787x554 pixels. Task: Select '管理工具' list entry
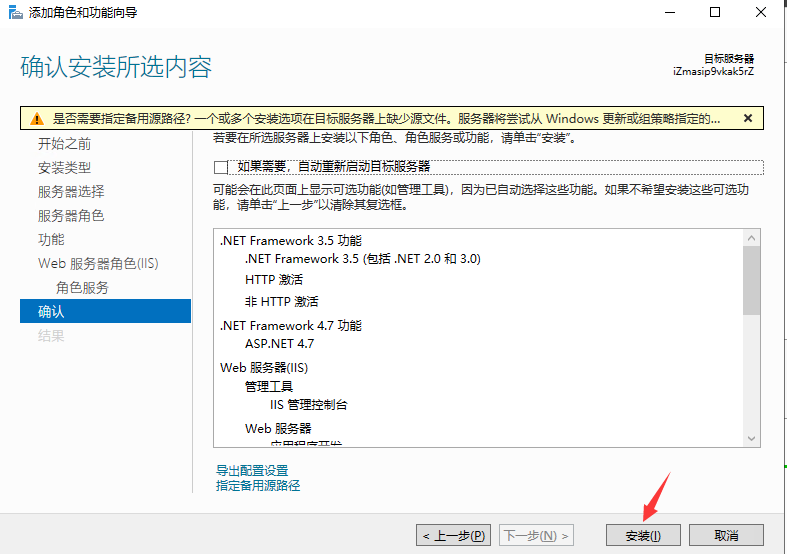269,387
